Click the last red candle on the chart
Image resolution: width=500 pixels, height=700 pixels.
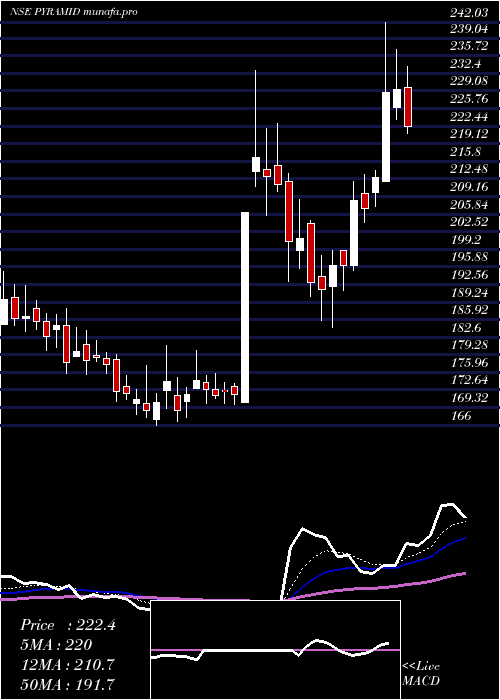point(408,107)
